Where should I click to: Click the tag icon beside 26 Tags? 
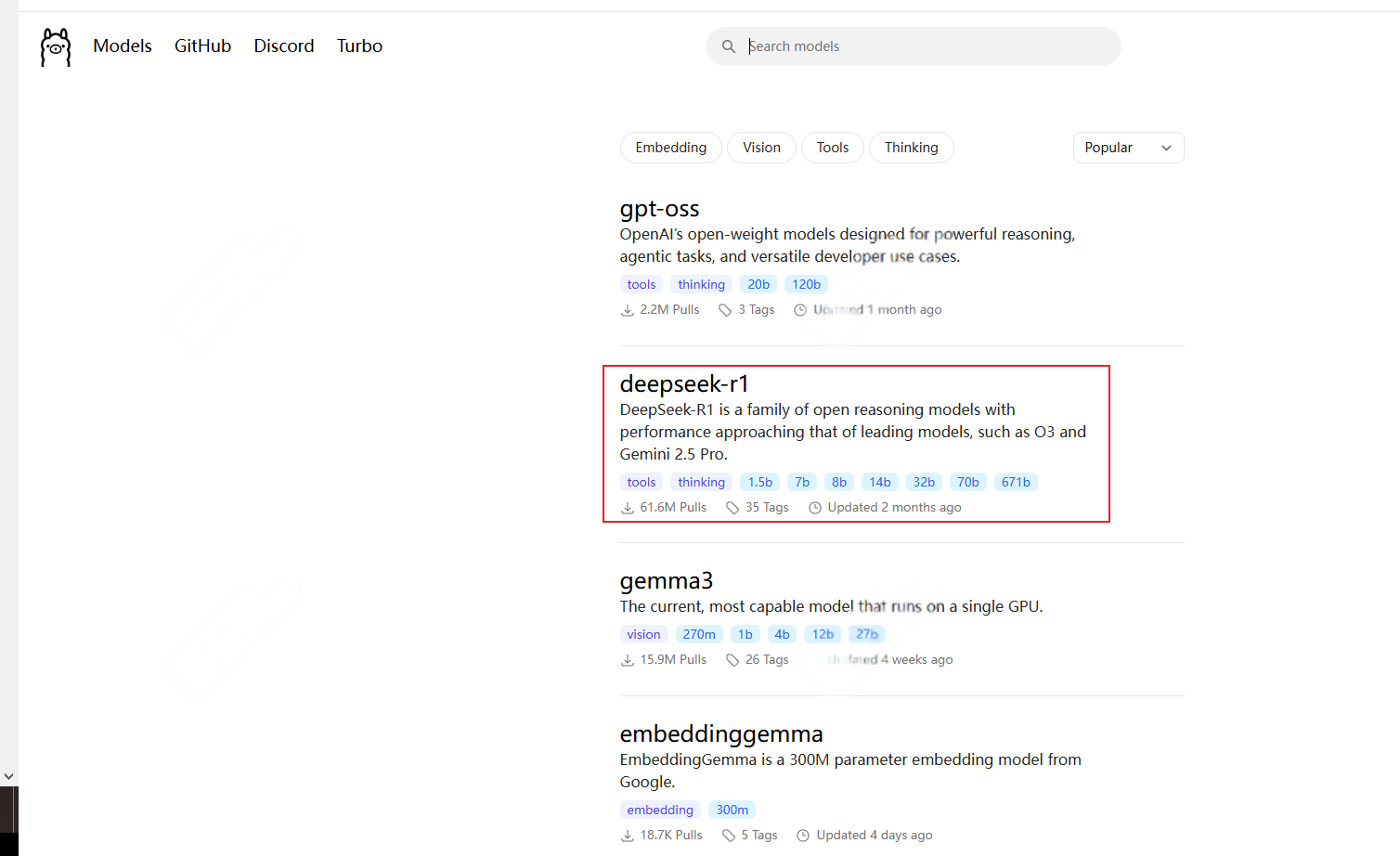tap(732, 660)
